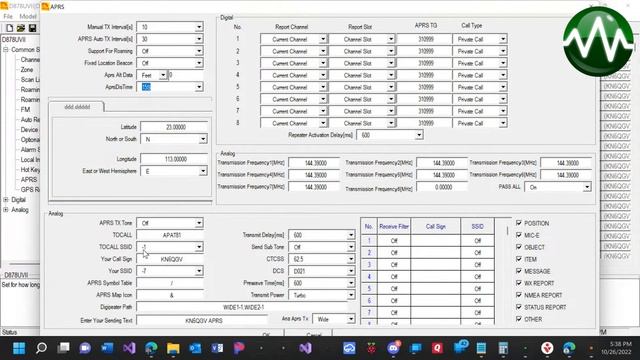The height and width of the screenshot is (360, 640).
Task: Open the pink P app on taskbar
Action: [239, 348]
